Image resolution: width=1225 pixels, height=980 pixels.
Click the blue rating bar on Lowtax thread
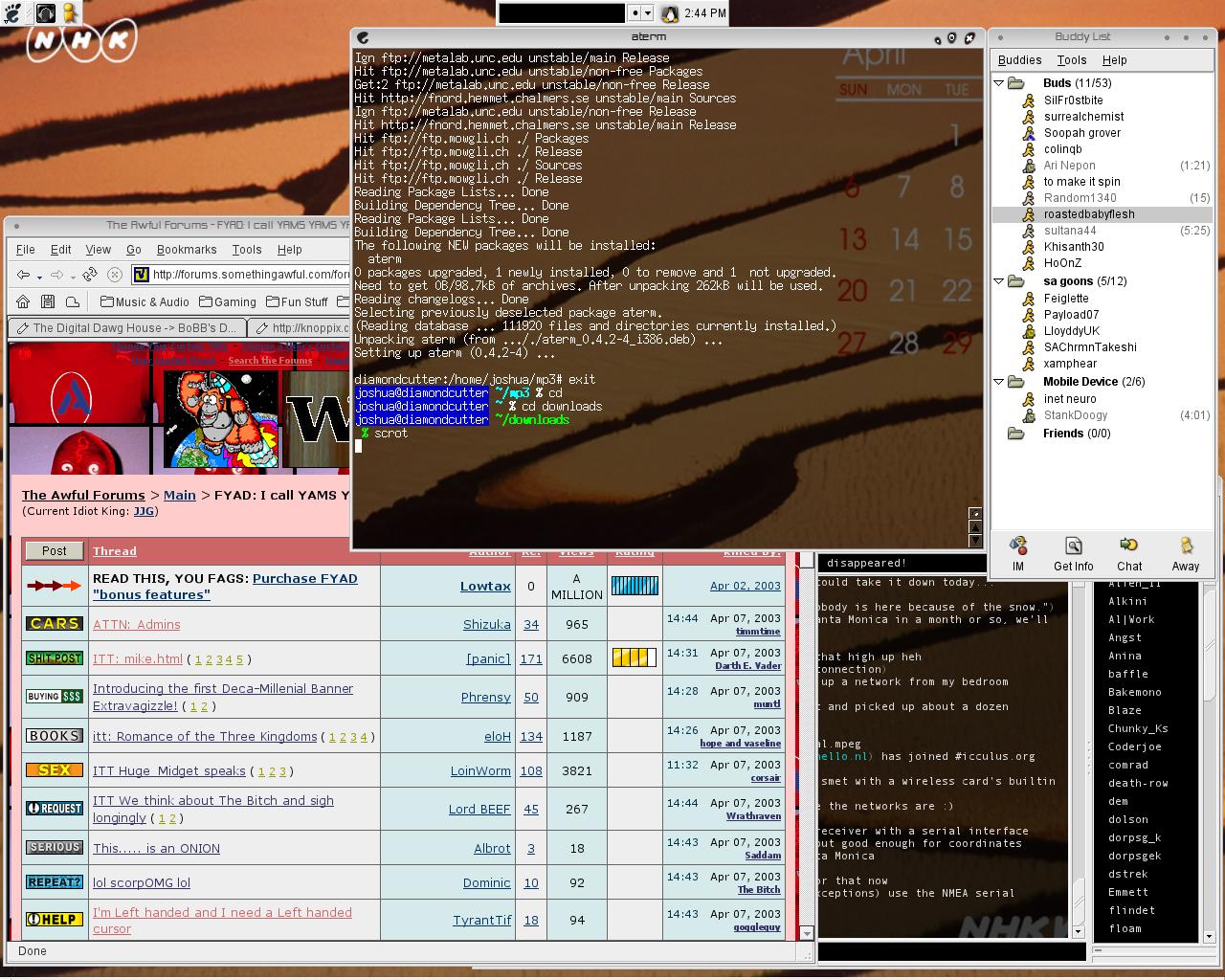pyautogui.click(x=635, y=586)
